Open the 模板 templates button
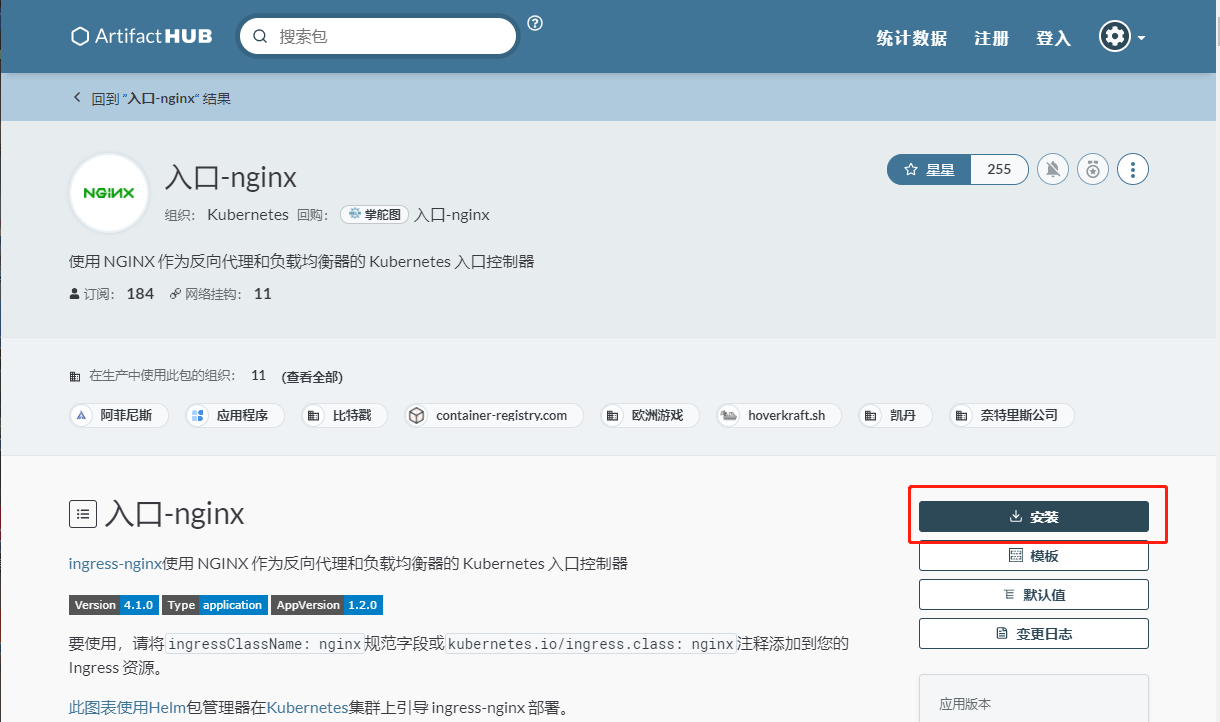This screenshot has height=722, width=1220. pyautogui.click(x=1034, y=556)
